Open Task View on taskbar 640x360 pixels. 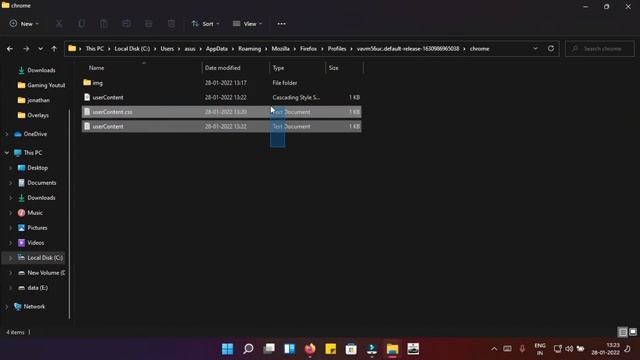coord(269,349)
